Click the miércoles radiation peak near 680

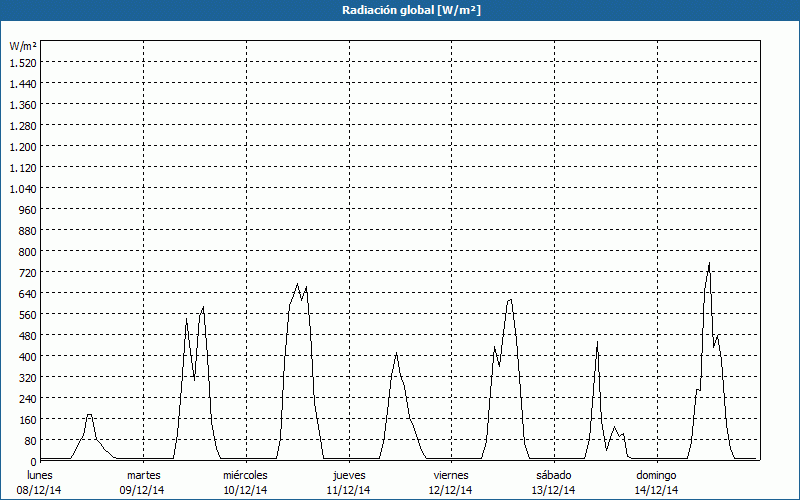(297, 284)
